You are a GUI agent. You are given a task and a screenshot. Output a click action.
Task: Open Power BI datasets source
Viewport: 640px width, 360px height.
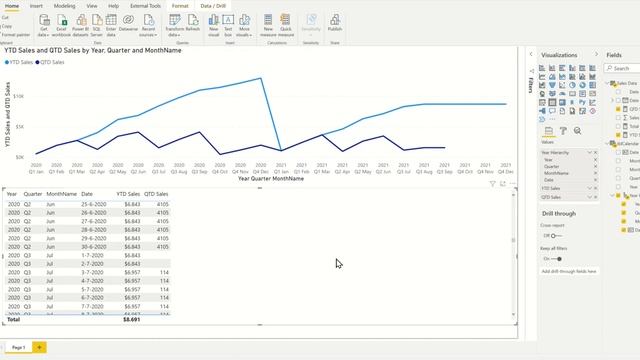pos(80,25)
